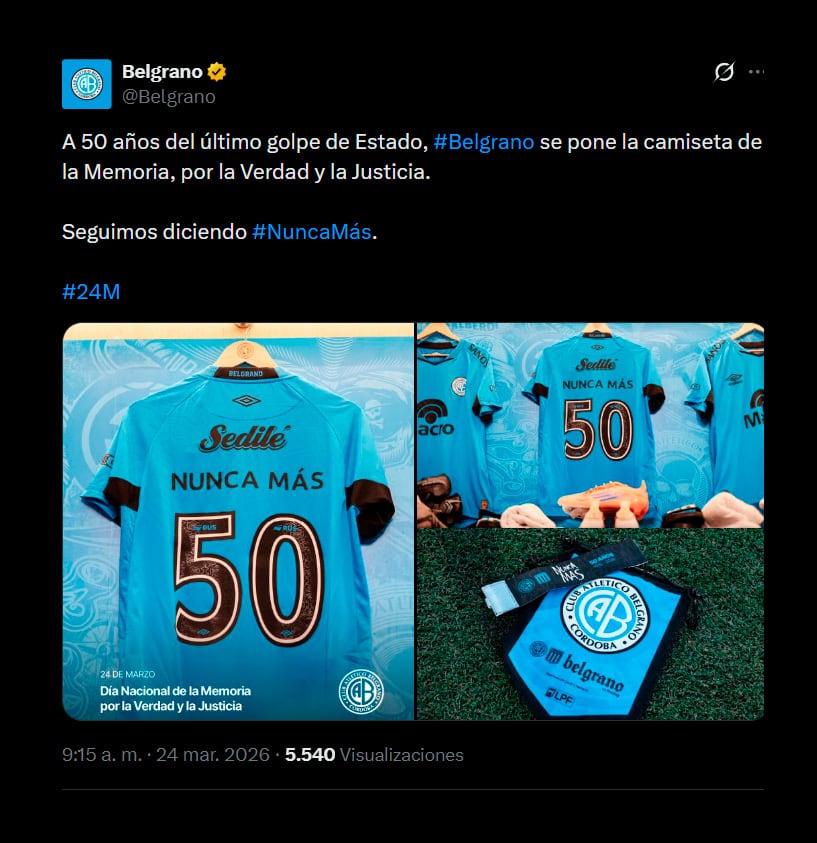Click the number 50 on large jersey
This screenshot has width=817, height=843.
(249, 578)
